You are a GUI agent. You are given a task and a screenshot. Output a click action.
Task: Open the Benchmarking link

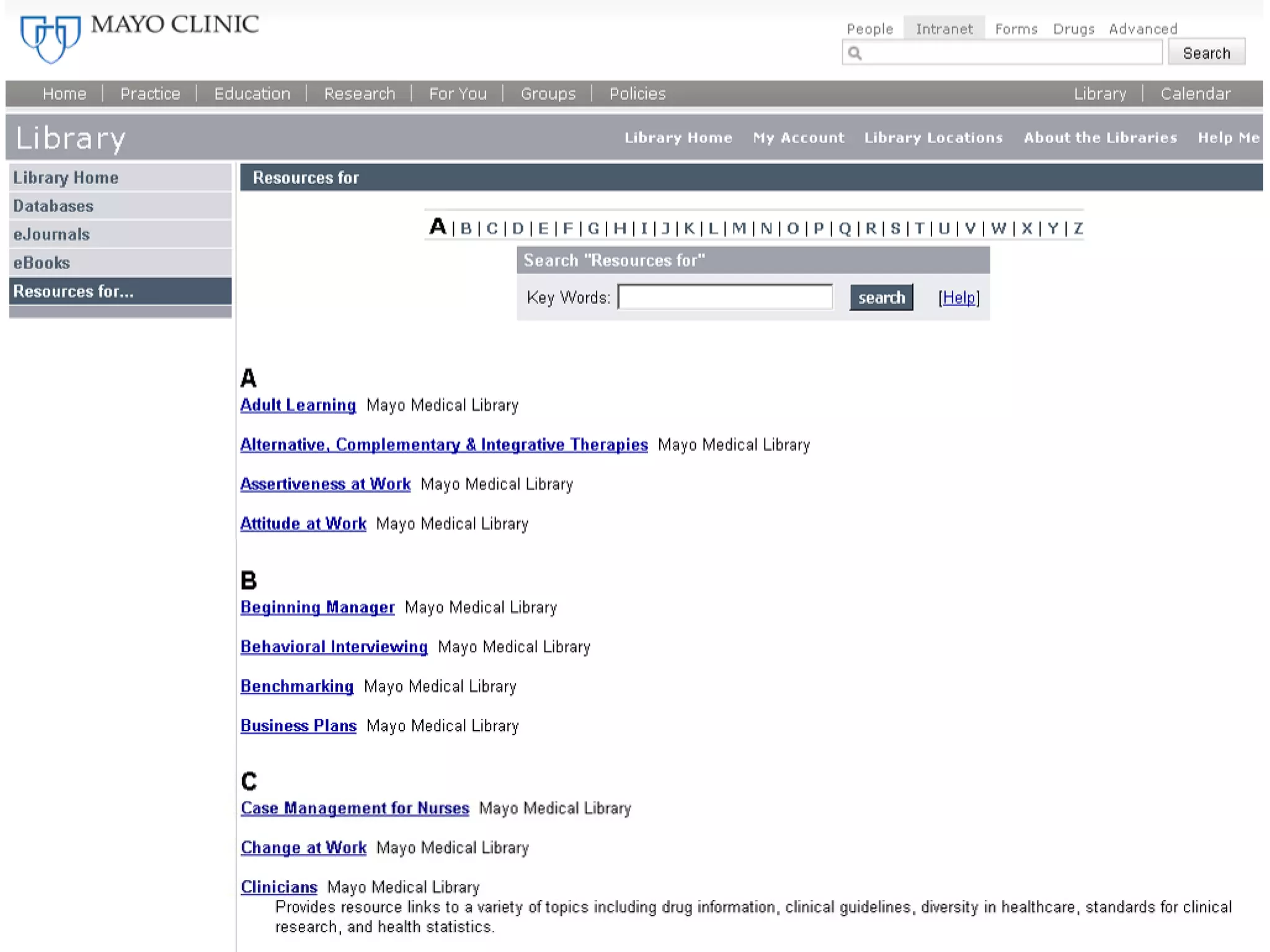coord(297,687)
